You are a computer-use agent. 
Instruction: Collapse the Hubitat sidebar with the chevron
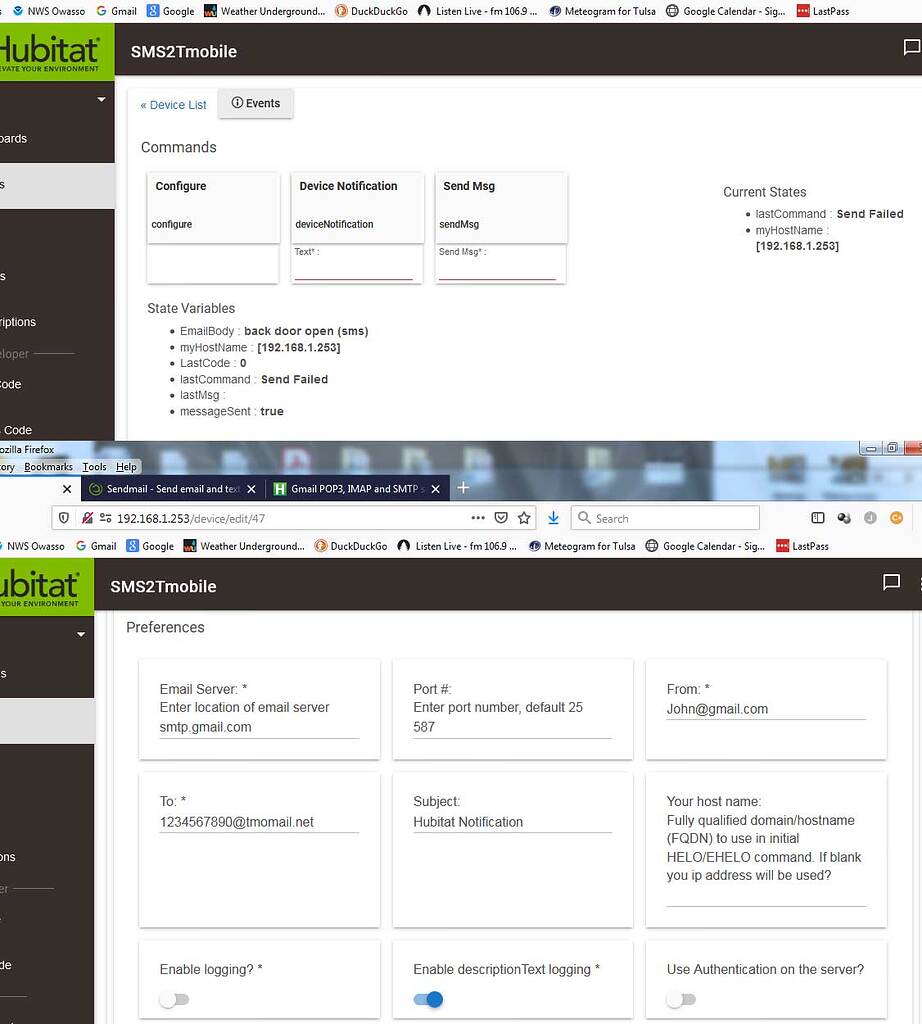point(99,100)
